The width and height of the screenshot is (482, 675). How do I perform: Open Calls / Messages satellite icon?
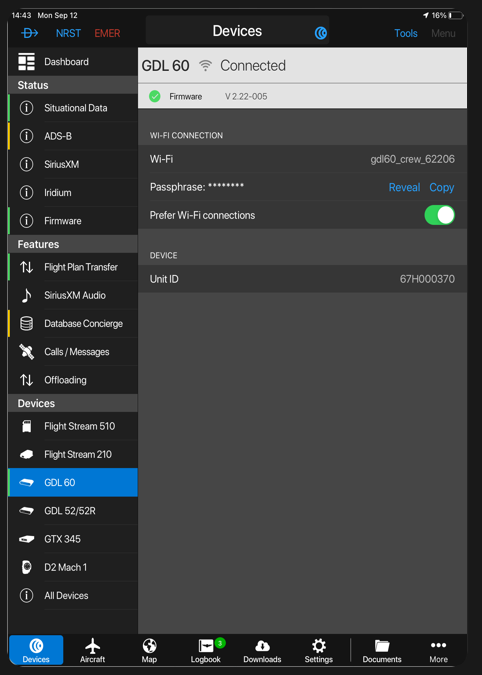(x=27, y=352)
